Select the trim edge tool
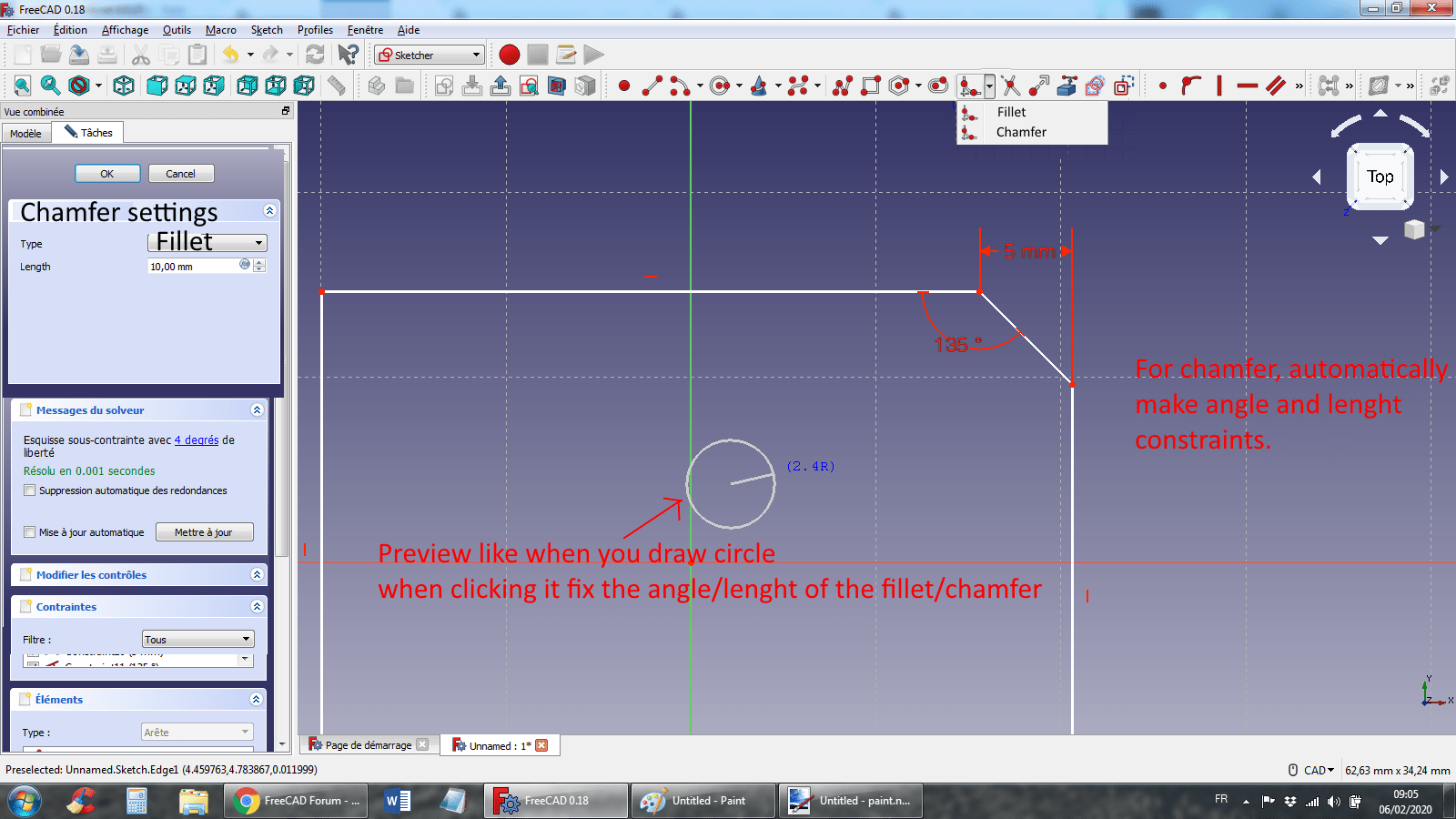 pyautogui.click(x=1010, y=85)
